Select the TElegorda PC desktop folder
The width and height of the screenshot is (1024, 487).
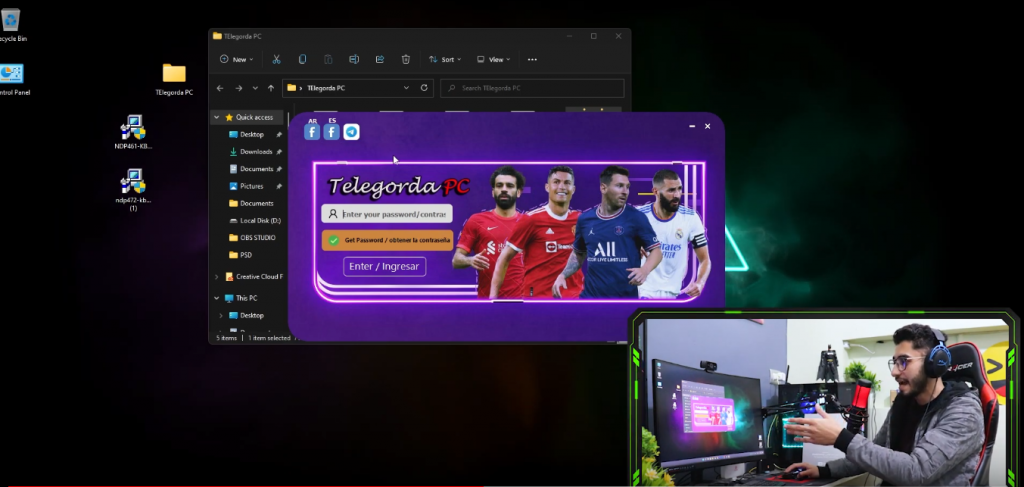pyautogui.click(x=174, y=80)
